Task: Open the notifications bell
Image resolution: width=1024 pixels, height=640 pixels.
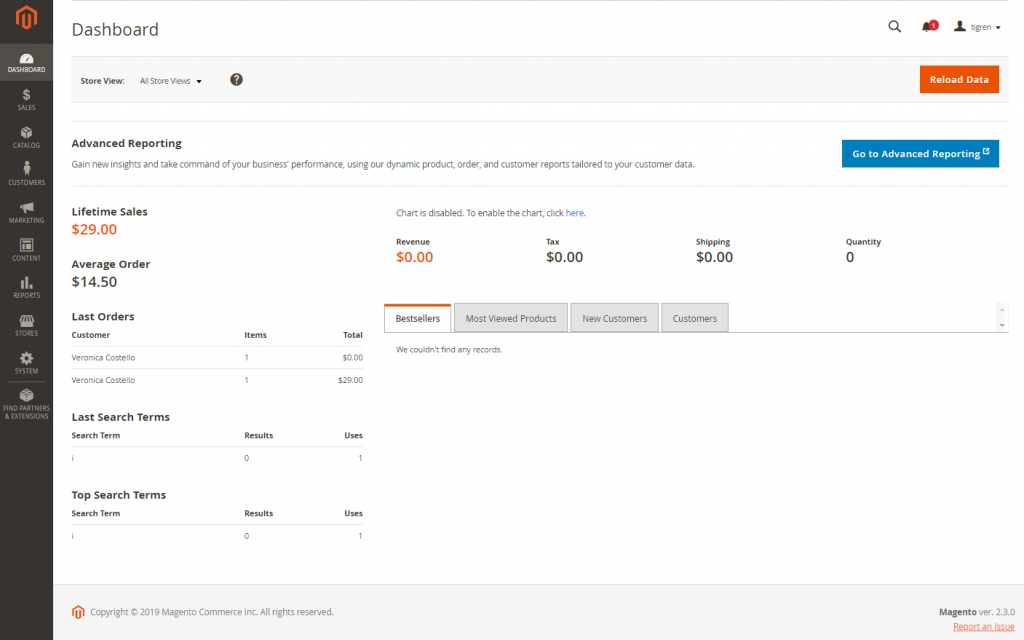Action: (925, 26)
